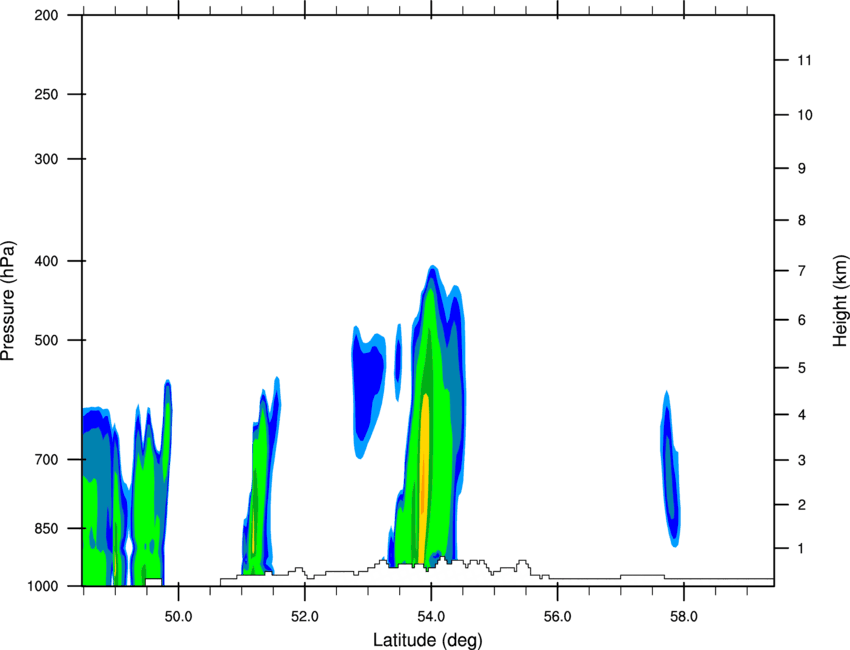Pick the 3 km height label
The image size is (850, 650).
(x=802, y=460)
